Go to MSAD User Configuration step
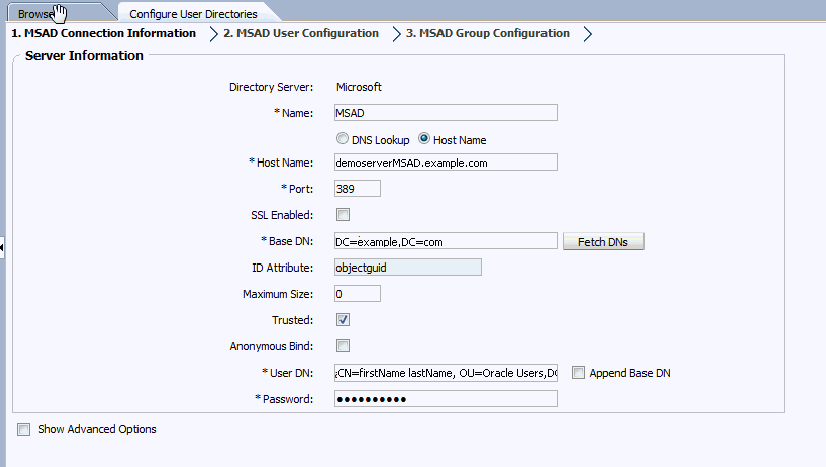The image size is (826, 467). pyautogui.click(x=301, y=33)
